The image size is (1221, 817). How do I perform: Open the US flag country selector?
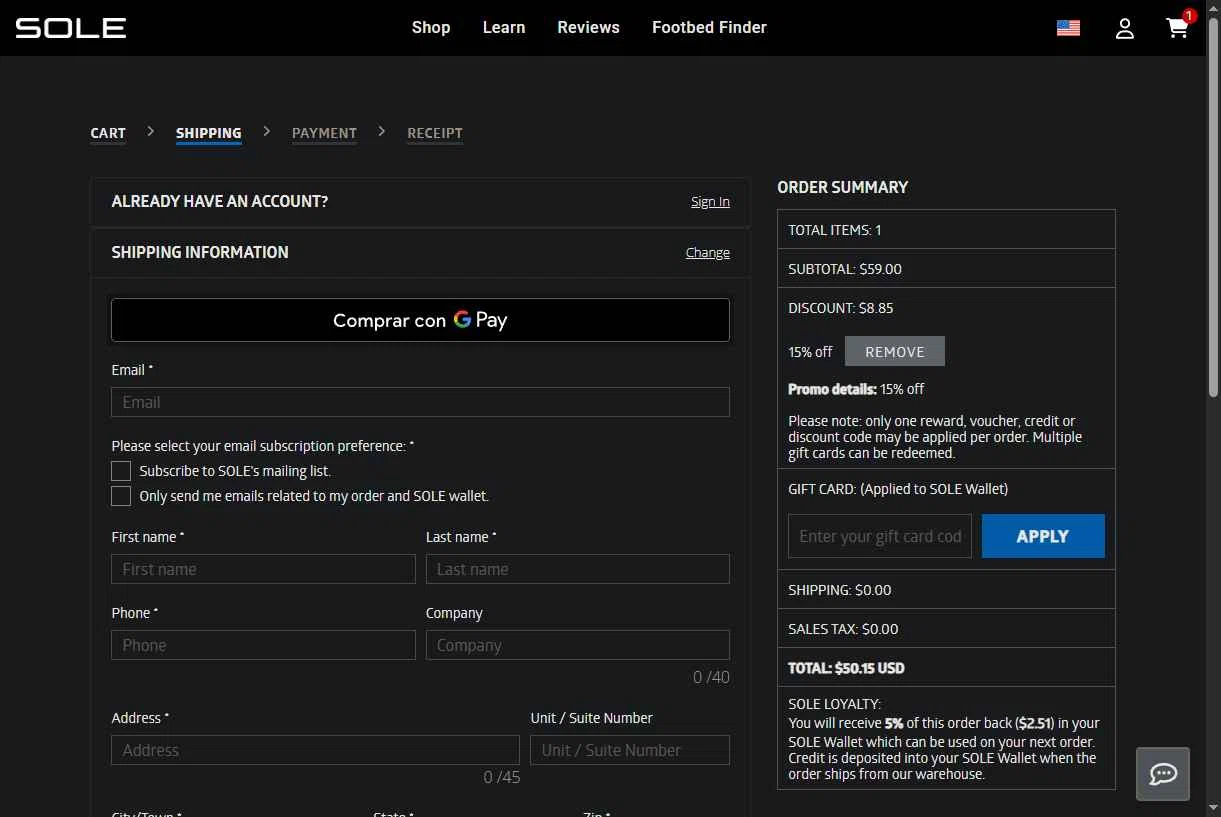1068,28
